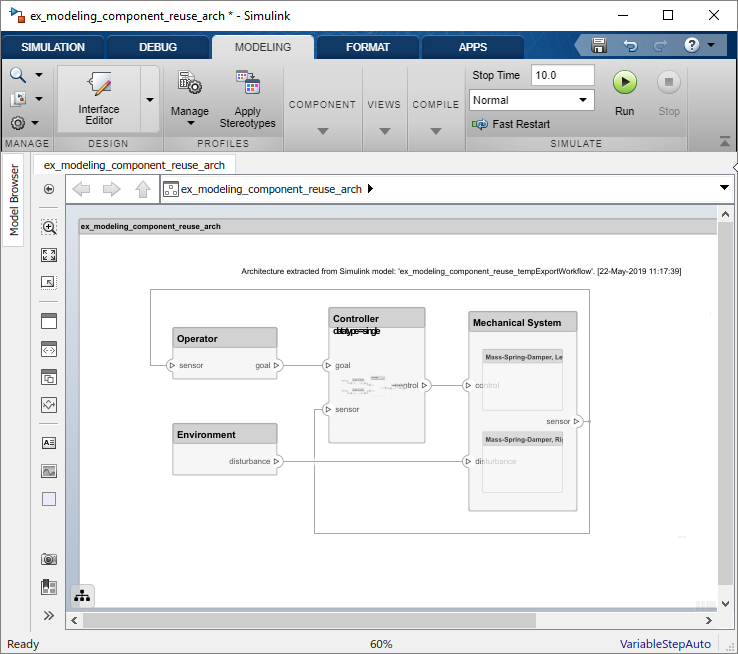738x654 pixels.
Task: Add a Component from the palette
Action: (49, 321)
